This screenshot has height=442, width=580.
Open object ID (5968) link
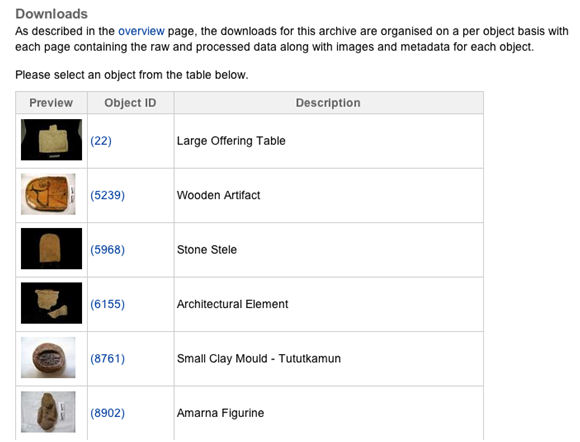(x=107, y=250)
